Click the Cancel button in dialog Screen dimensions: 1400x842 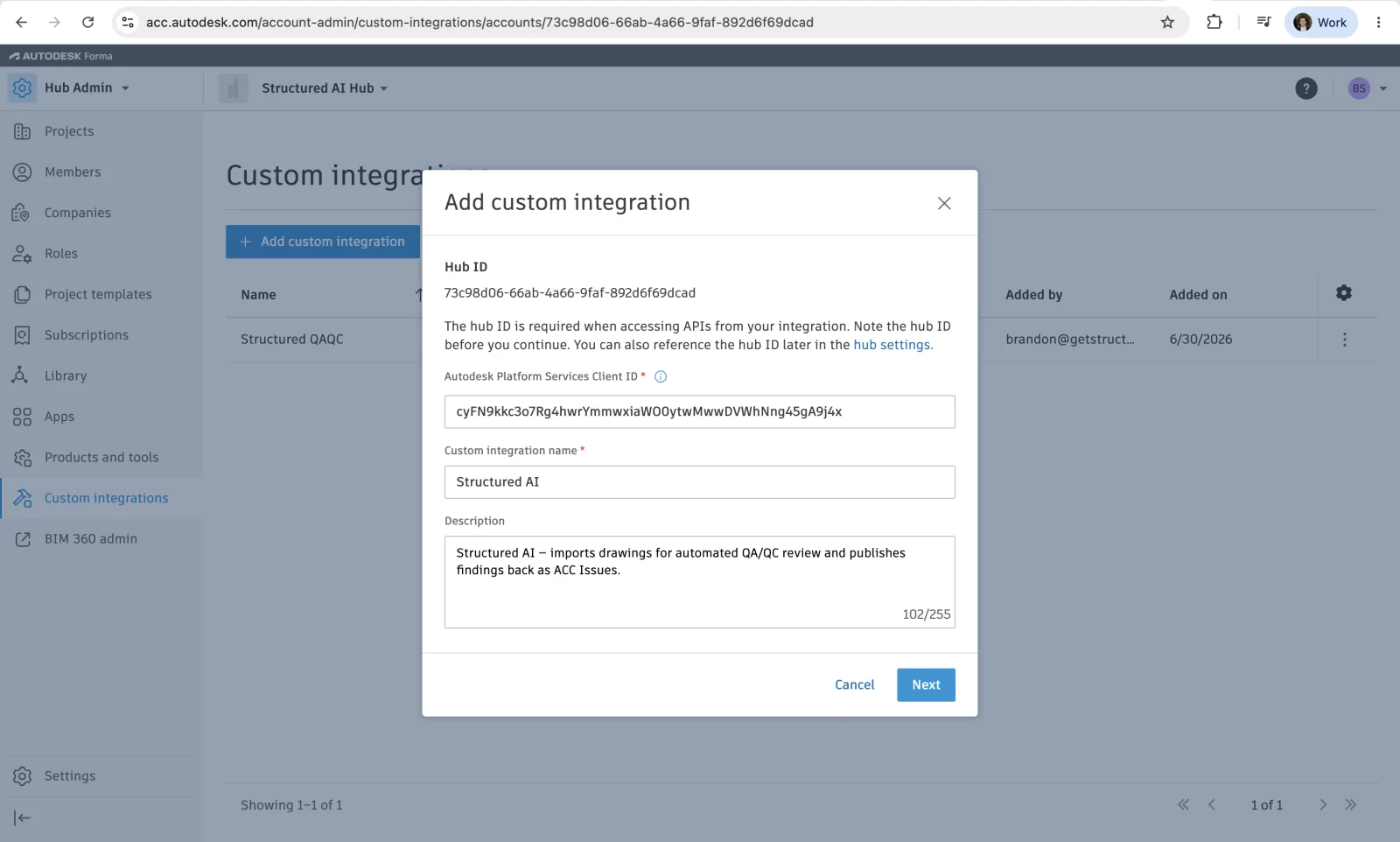(x=854, y=685)
